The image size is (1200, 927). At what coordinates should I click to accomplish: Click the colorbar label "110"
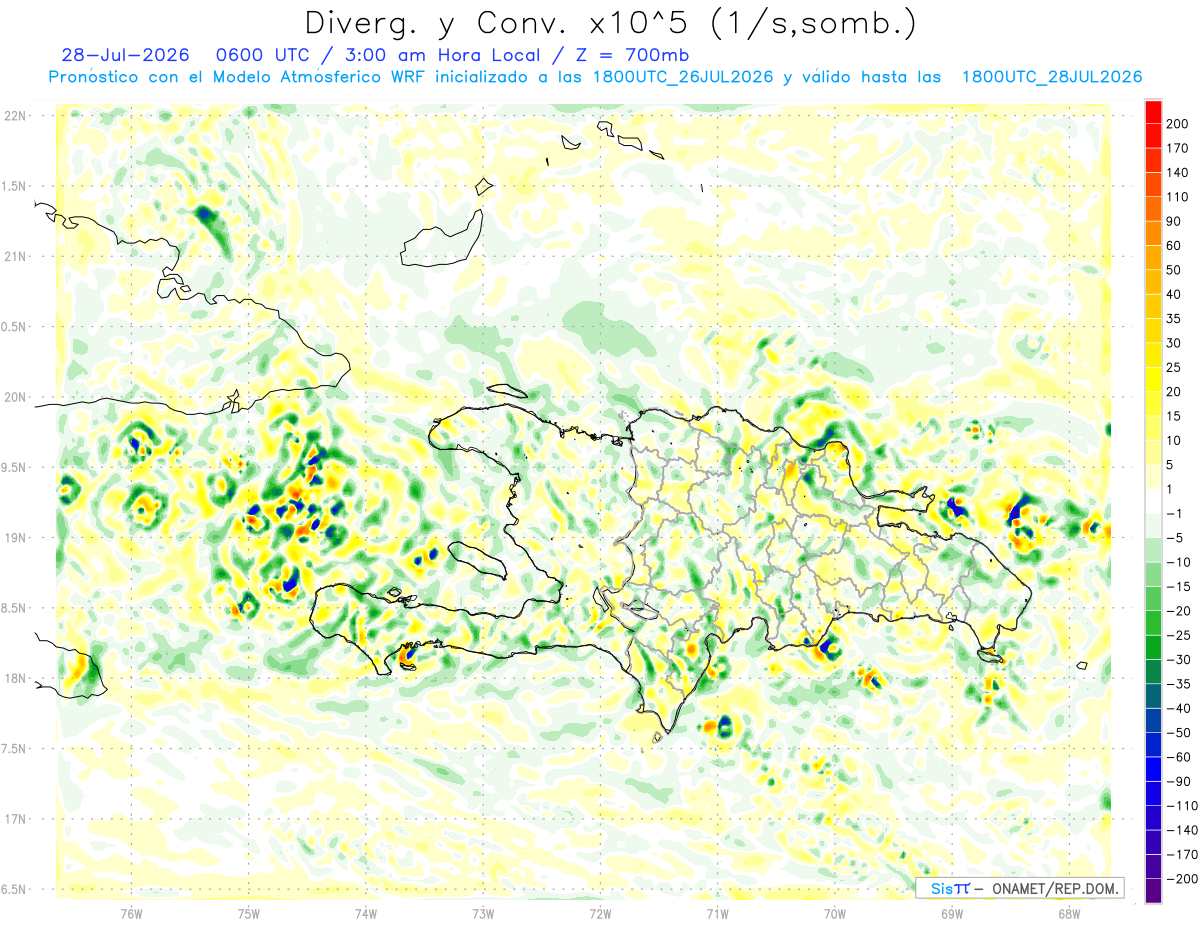(x=1179, y=197)
